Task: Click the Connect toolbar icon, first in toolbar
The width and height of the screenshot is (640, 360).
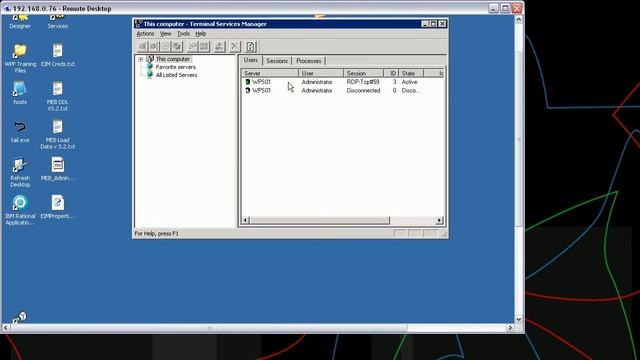Action: 142,47
